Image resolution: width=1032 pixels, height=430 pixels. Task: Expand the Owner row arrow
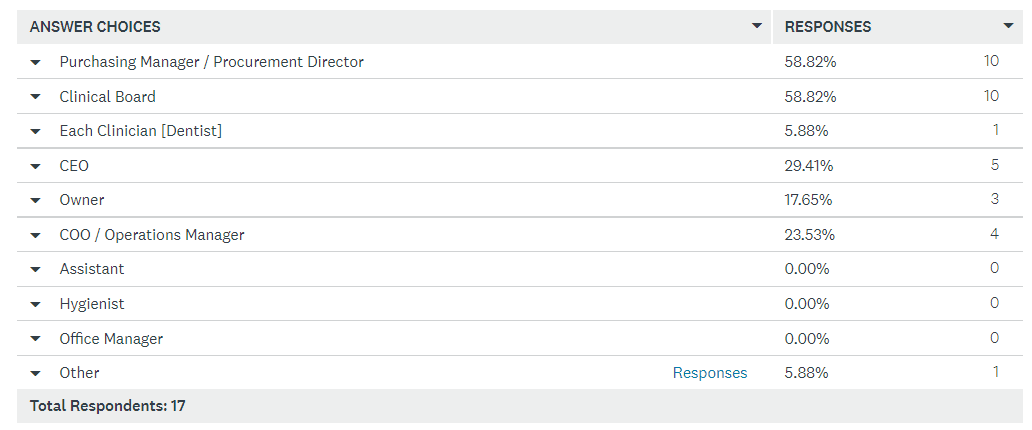tap(36, 201)
